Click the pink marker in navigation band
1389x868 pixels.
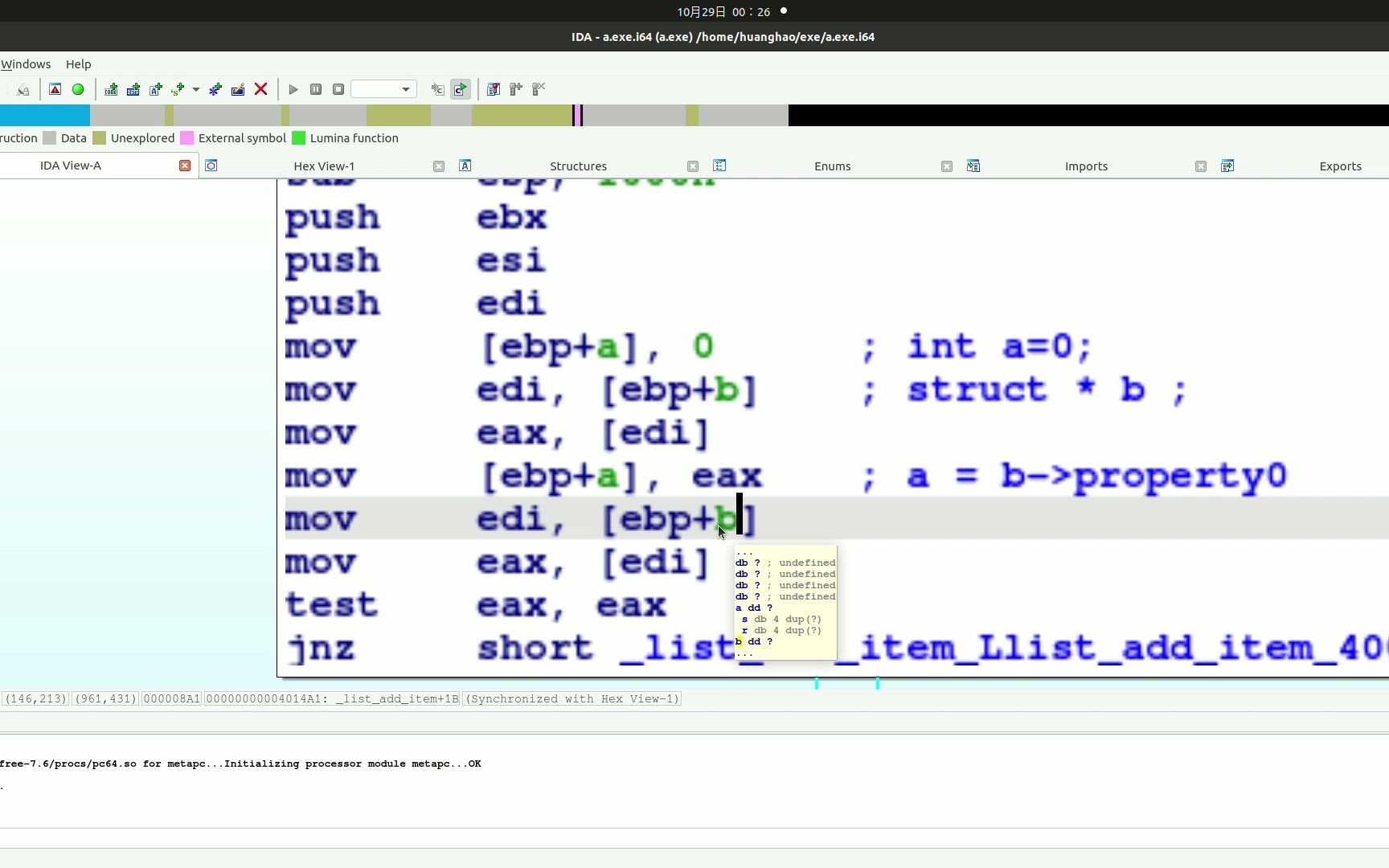(x=580, y=115)
